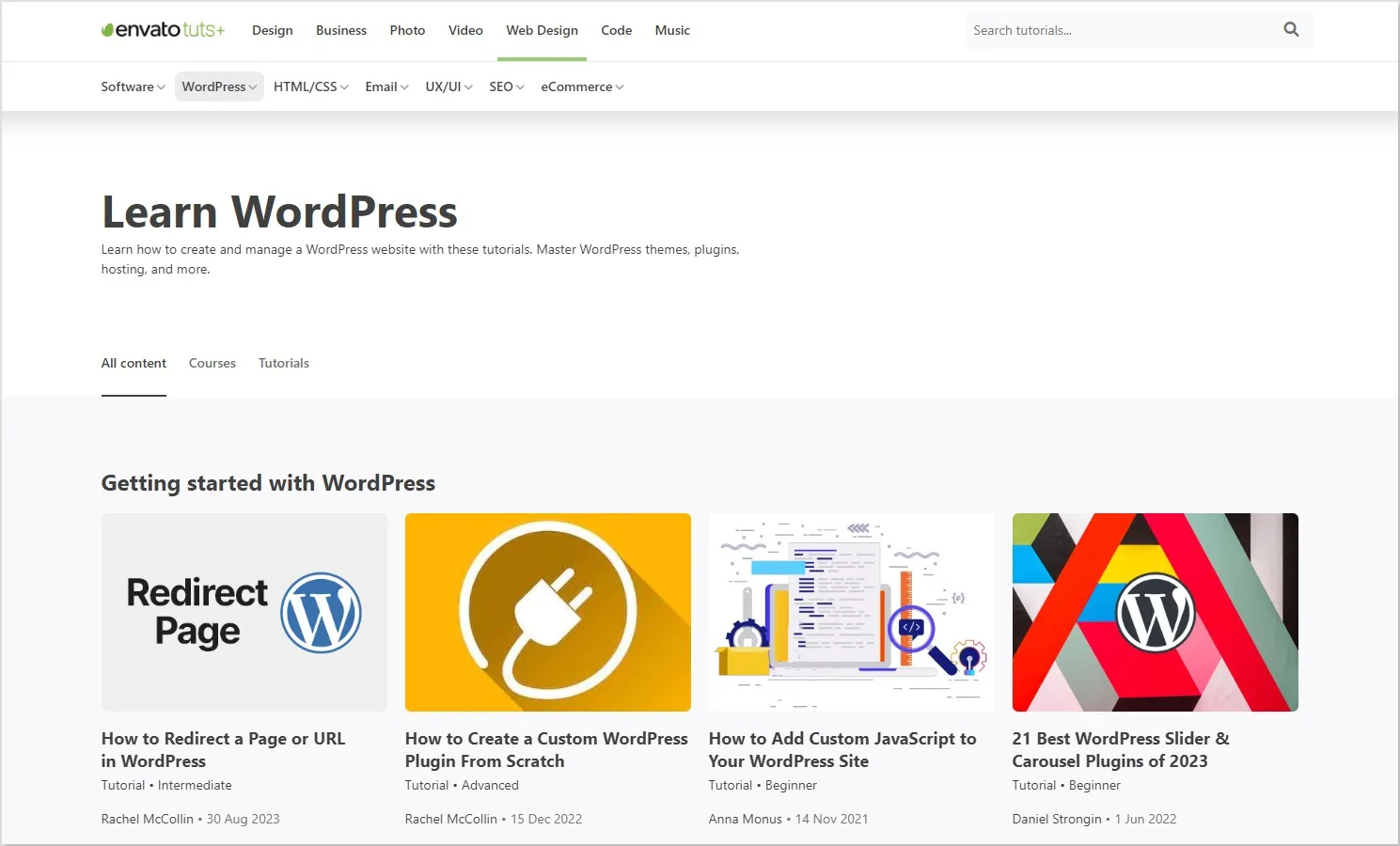Screen dimensions: 1400x846
Task: Click author Rachel McCollin dated 30 Aug 2023
Action: [x=148, y=819]
